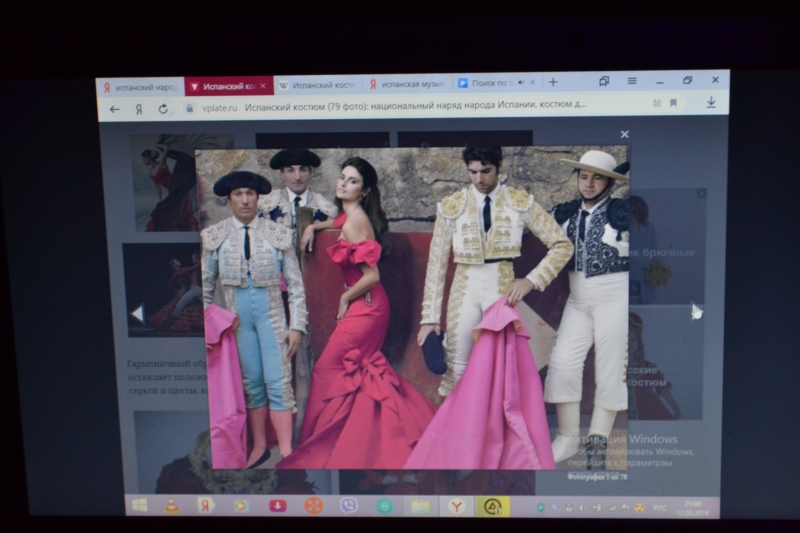This screenshot has width=800, height=533.
Task: Open File Explorer from the taskbar
Action: click(x=420, y=506)
